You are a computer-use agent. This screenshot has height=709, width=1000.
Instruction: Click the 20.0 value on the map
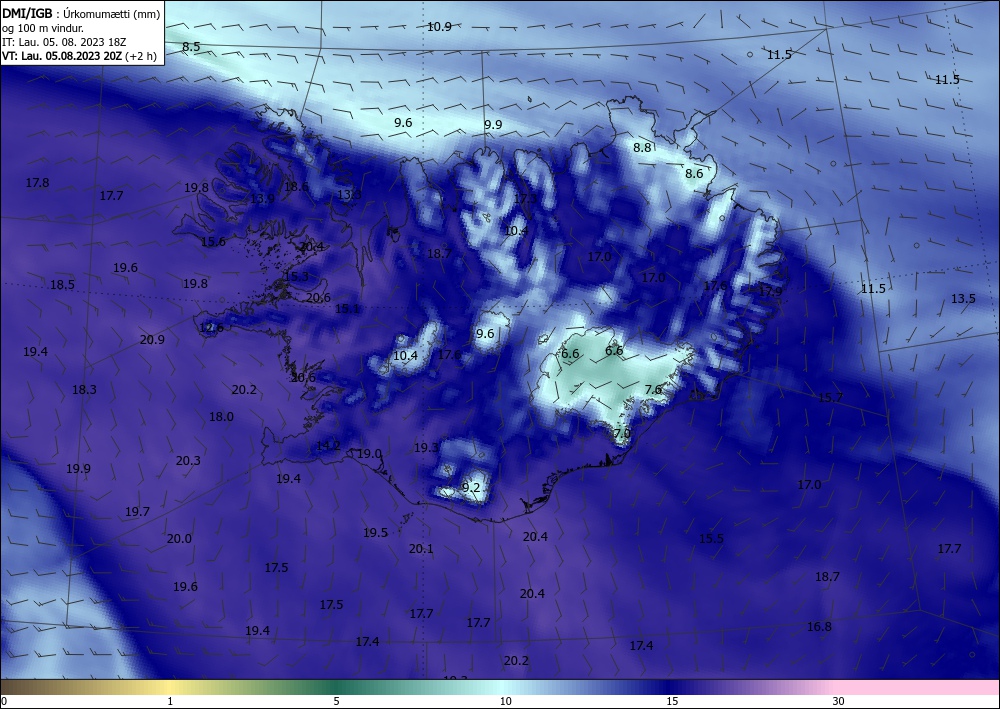pos(179,539)
